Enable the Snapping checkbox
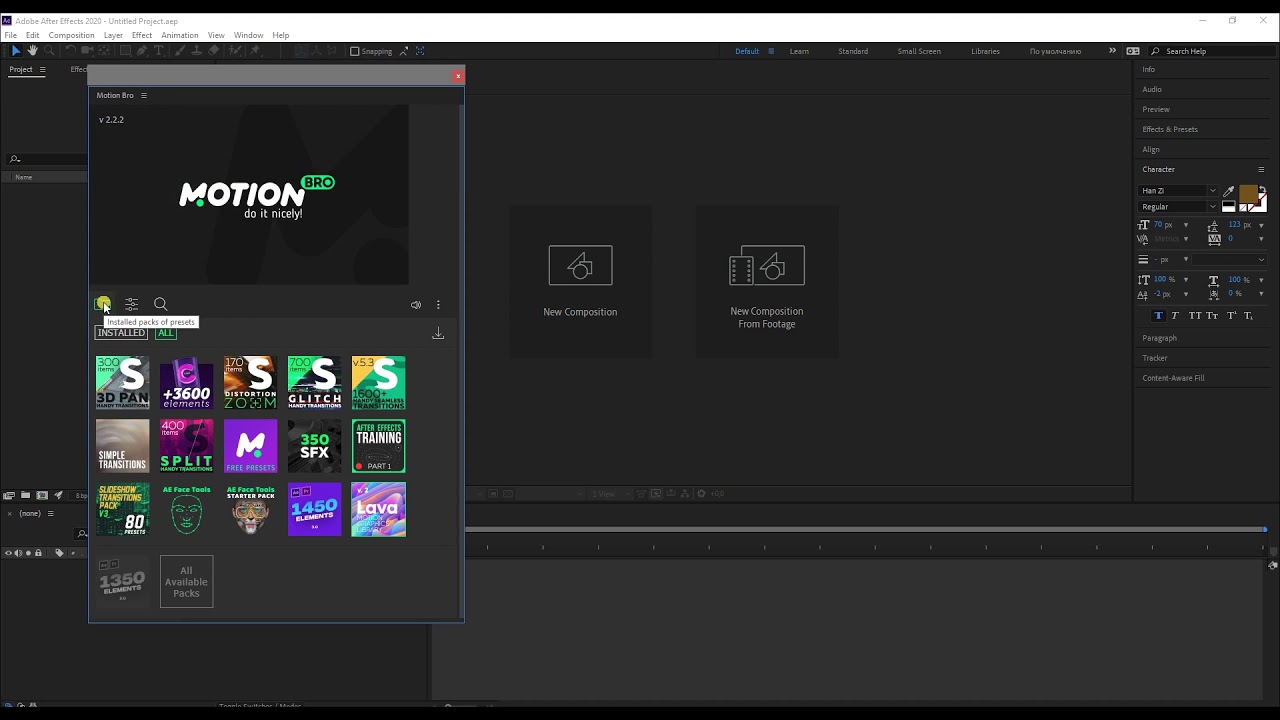Image resolution: width=1280 pixels, height=720 pixels. tap(354, 51)
